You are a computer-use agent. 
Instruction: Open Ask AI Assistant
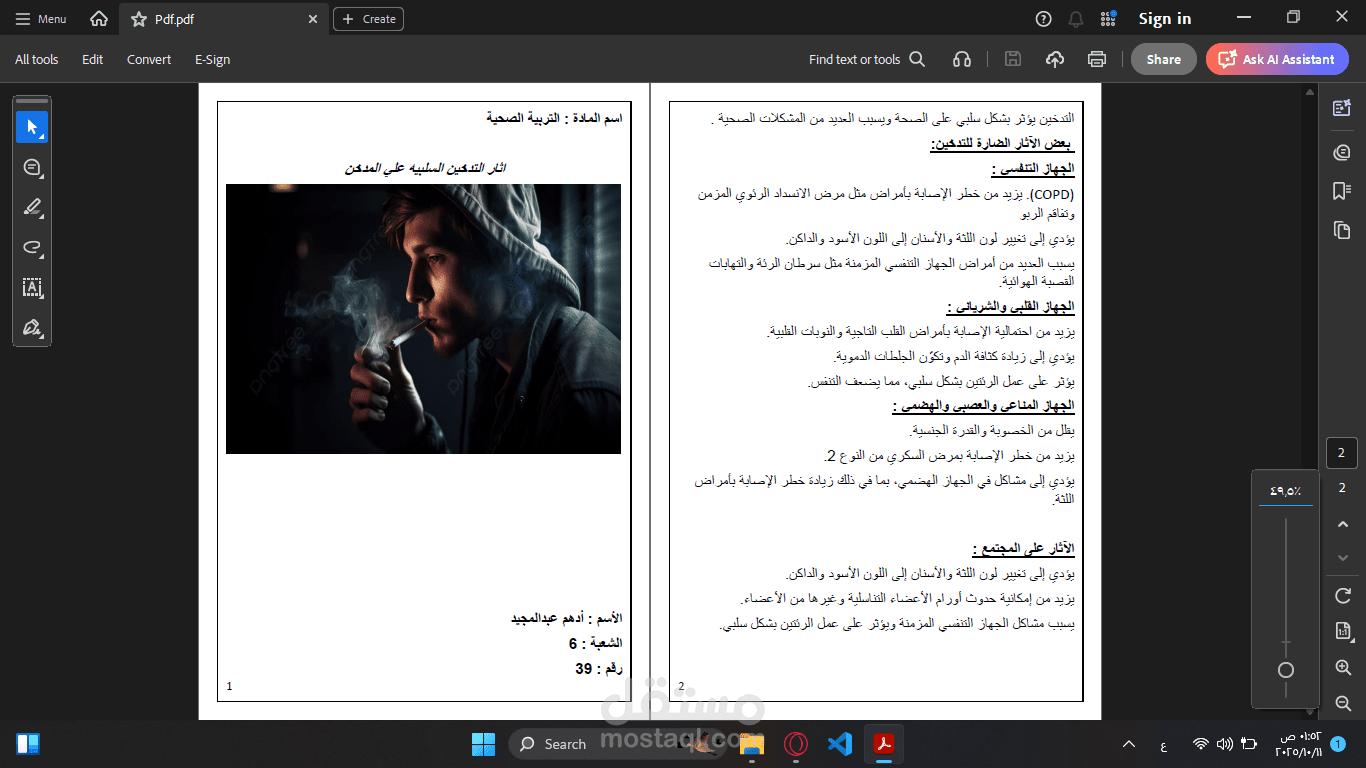1277,59
